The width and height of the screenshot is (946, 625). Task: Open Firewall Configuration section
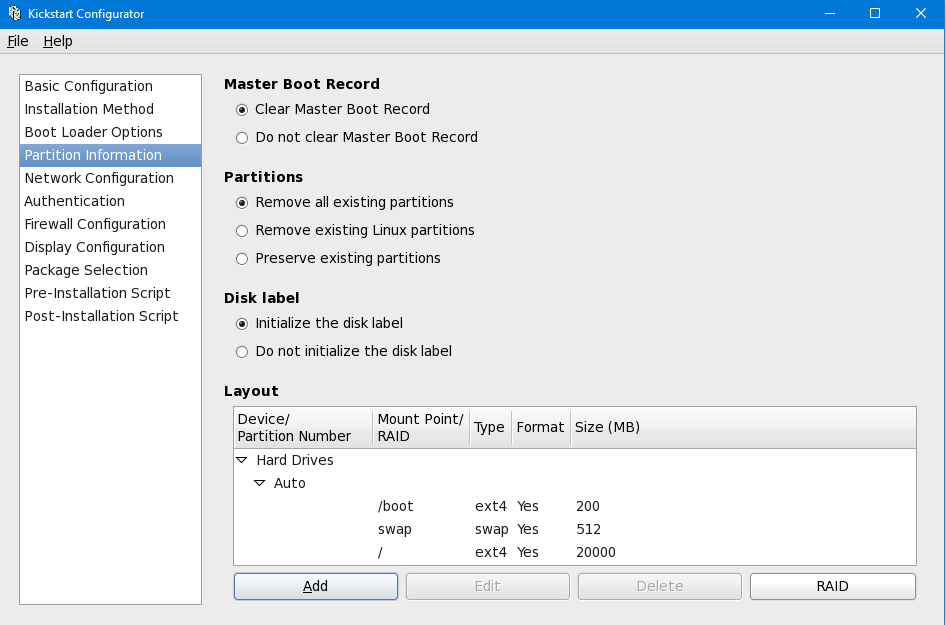[x=95, y=225]
